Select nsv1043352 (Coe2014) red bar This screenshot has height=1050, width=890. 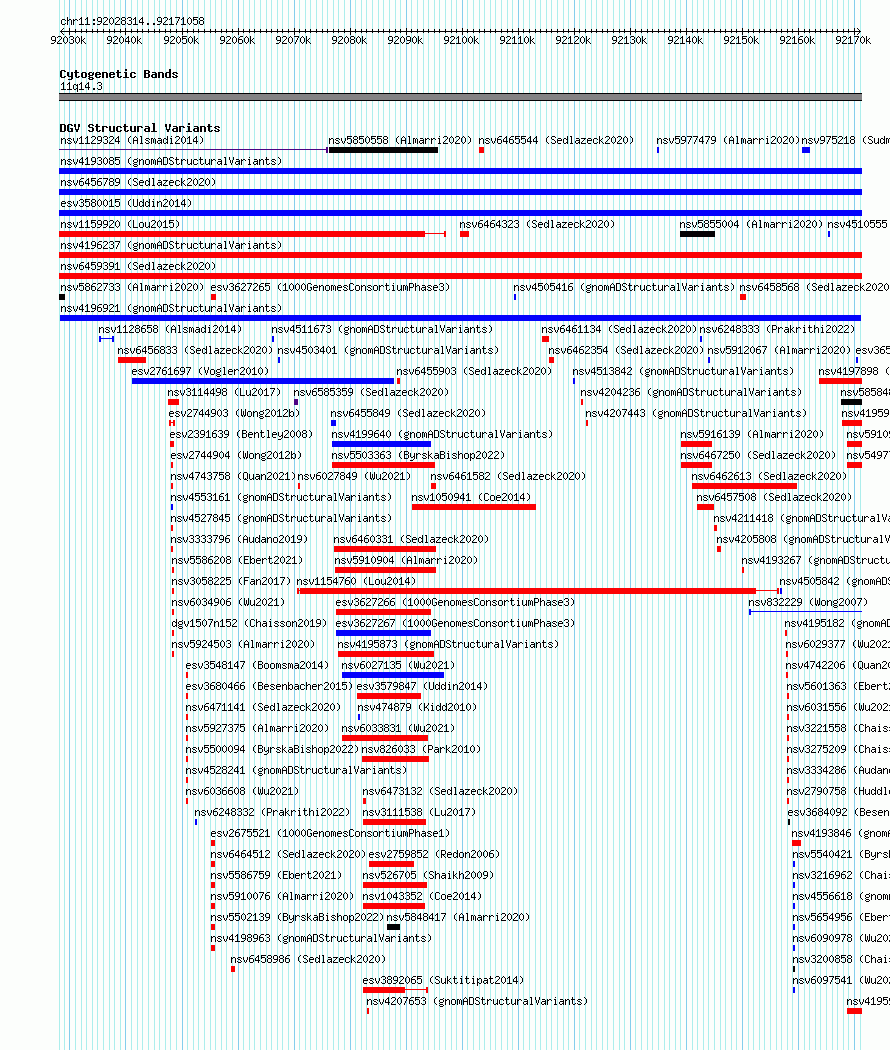click(394, 906)
